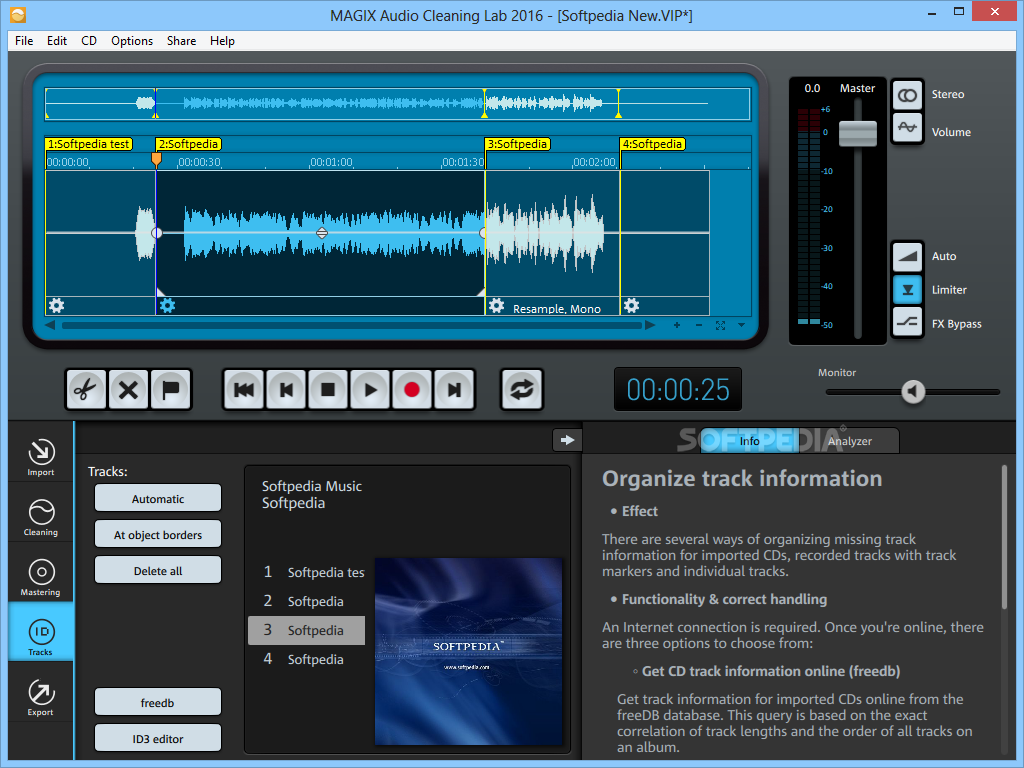1024x768 pixels.
Task: Skip to next track marker
Action: click(x=454, y=390)
